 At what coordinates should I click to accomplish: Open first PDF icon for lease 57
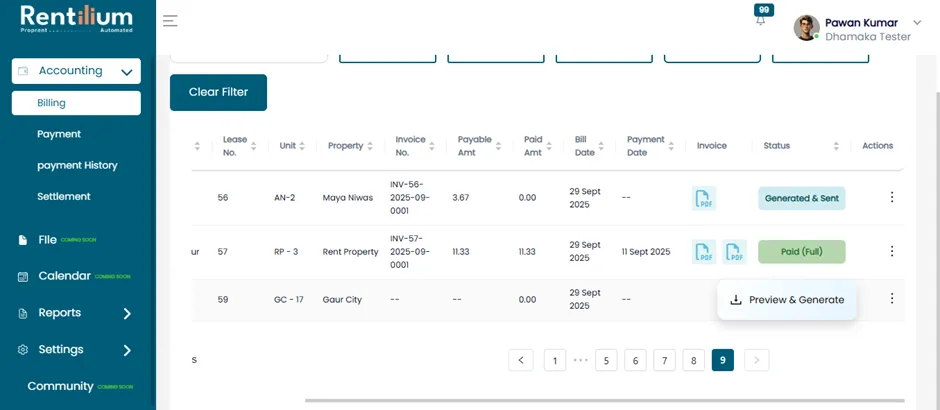704,252
